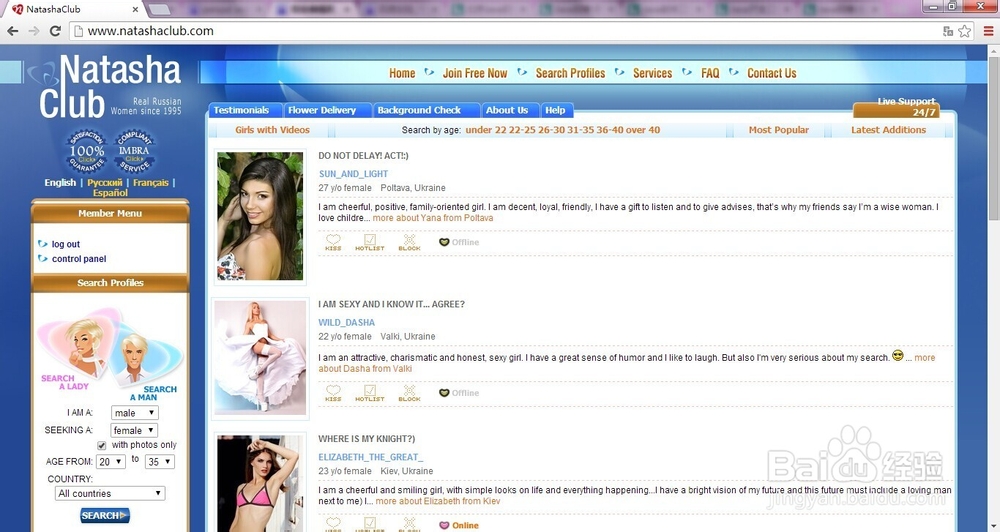
Task: Send a Kiss to SUN_AND_LIGHT
Action: tap(333, 242)
